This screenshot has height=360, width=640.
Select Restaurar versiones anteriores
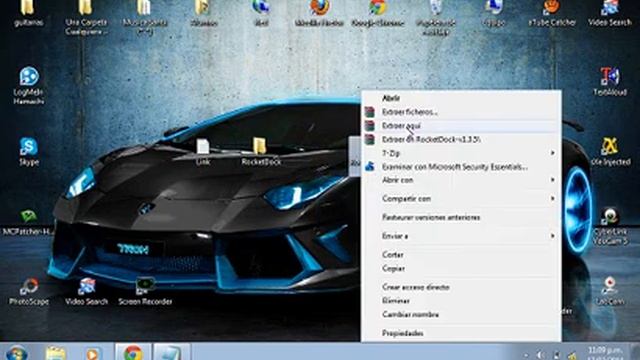pos(461,218)
